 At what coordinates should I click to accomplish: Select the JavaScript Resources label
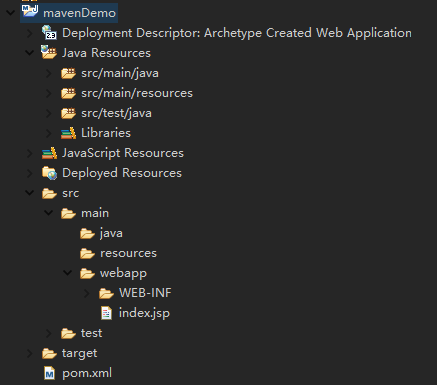(123, 153)
